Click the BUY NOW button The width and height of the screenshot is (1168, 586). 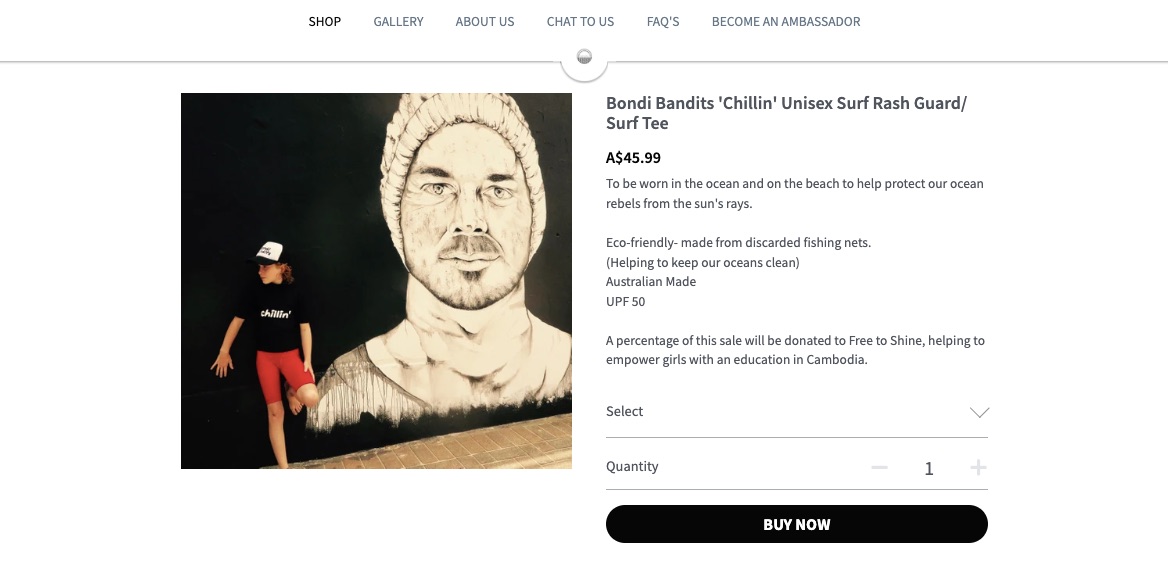(796, 524)
